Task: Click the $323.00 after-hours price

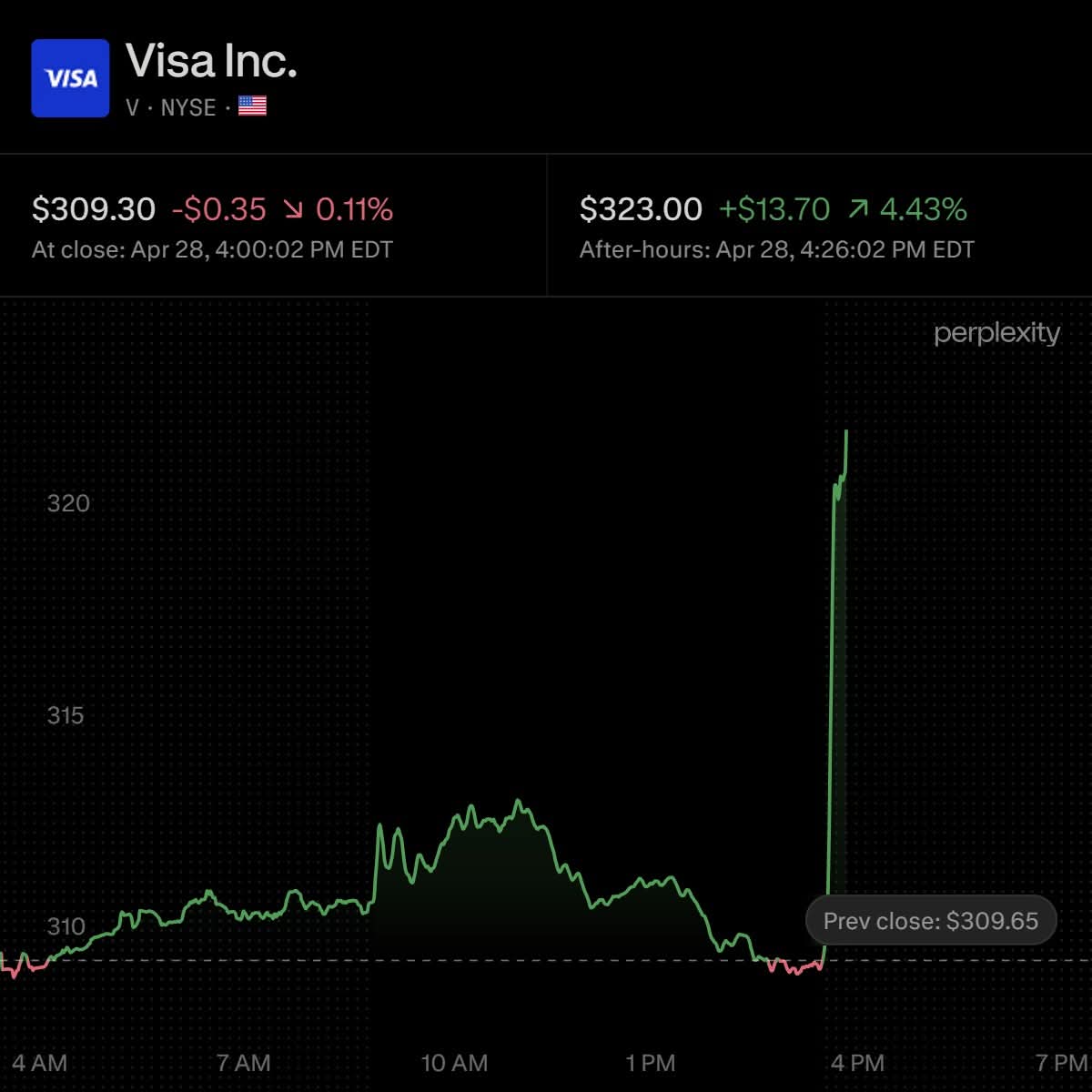Action: (641, 210)
